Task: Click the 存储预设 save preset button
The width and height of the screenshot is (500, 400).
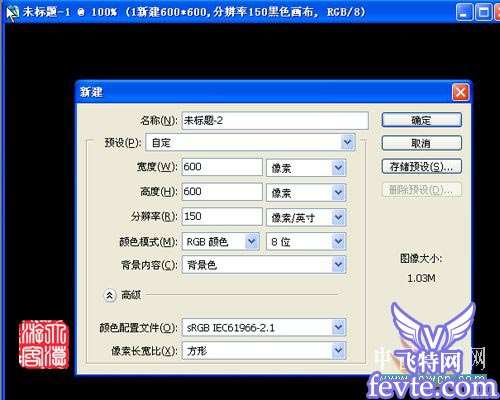Action: [x=422, y=166]
